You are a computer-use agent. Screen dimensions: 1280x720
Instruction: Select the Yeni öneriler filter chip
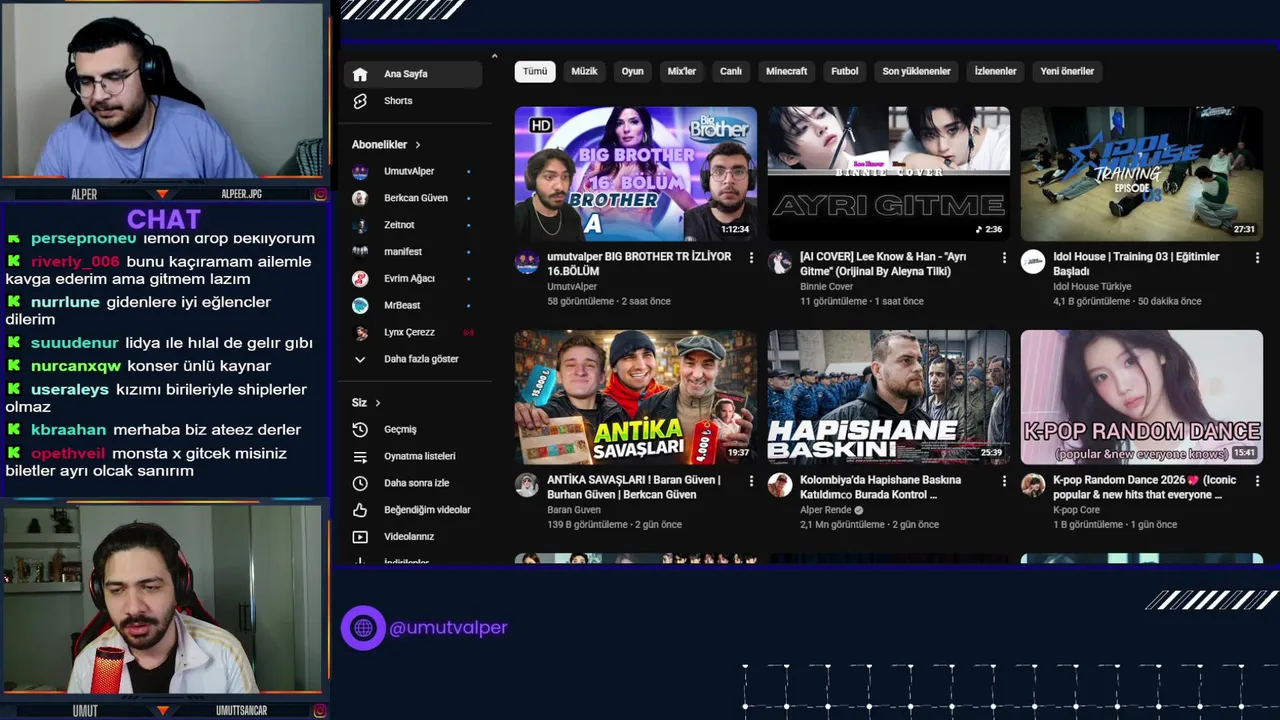(x=1067, y=71)
